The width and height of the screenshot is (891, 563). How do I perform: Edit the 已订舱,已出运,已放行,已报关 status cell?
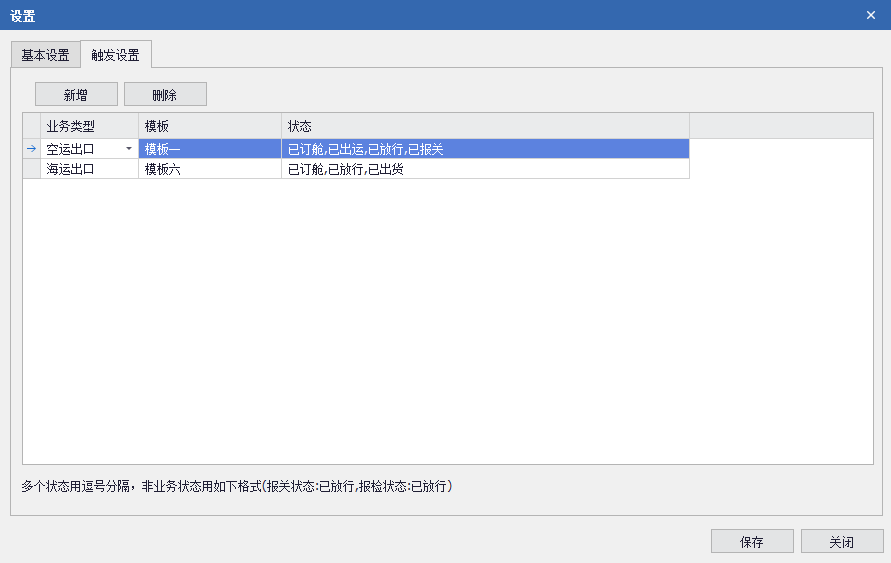click(x=485, y=149)
